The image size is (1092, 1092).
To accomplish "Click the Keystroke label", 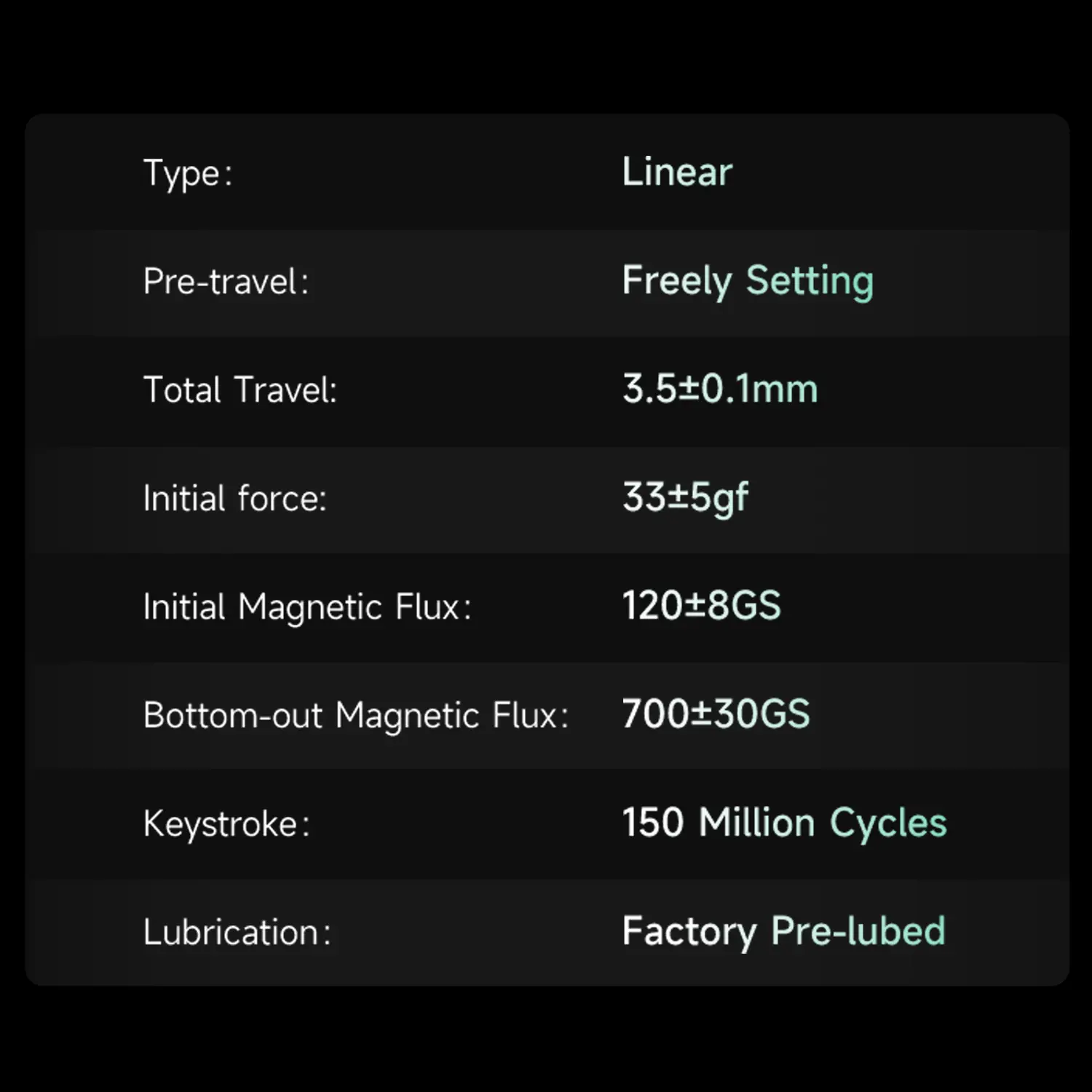I will 226,824.
